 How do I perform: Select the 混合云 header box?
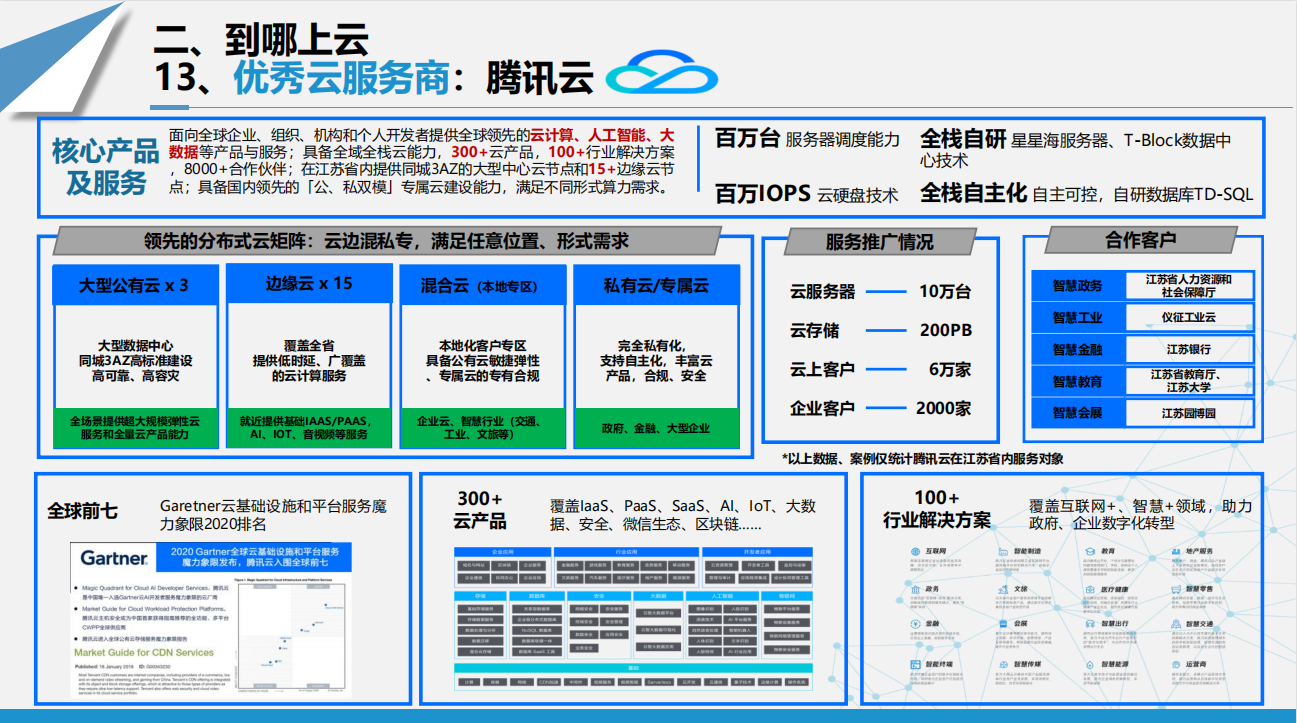[482, 285]
